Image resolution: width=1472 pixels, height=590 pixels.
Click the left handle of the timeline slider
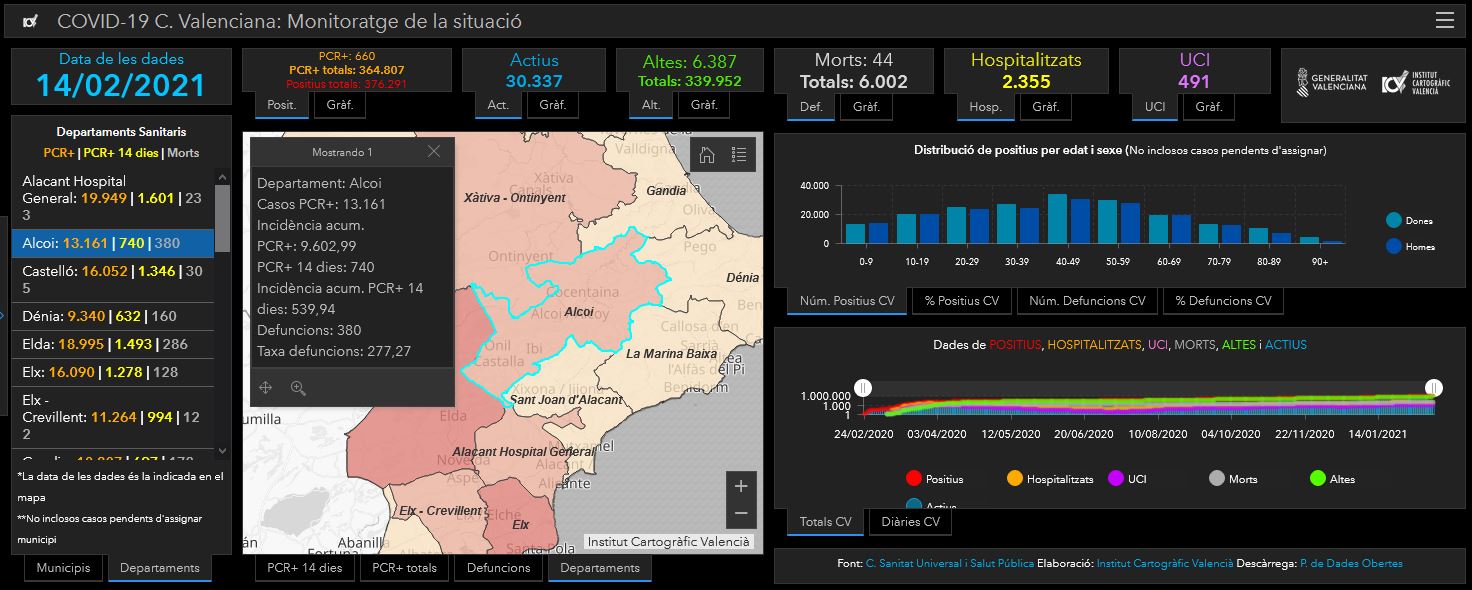pos(863,387)
